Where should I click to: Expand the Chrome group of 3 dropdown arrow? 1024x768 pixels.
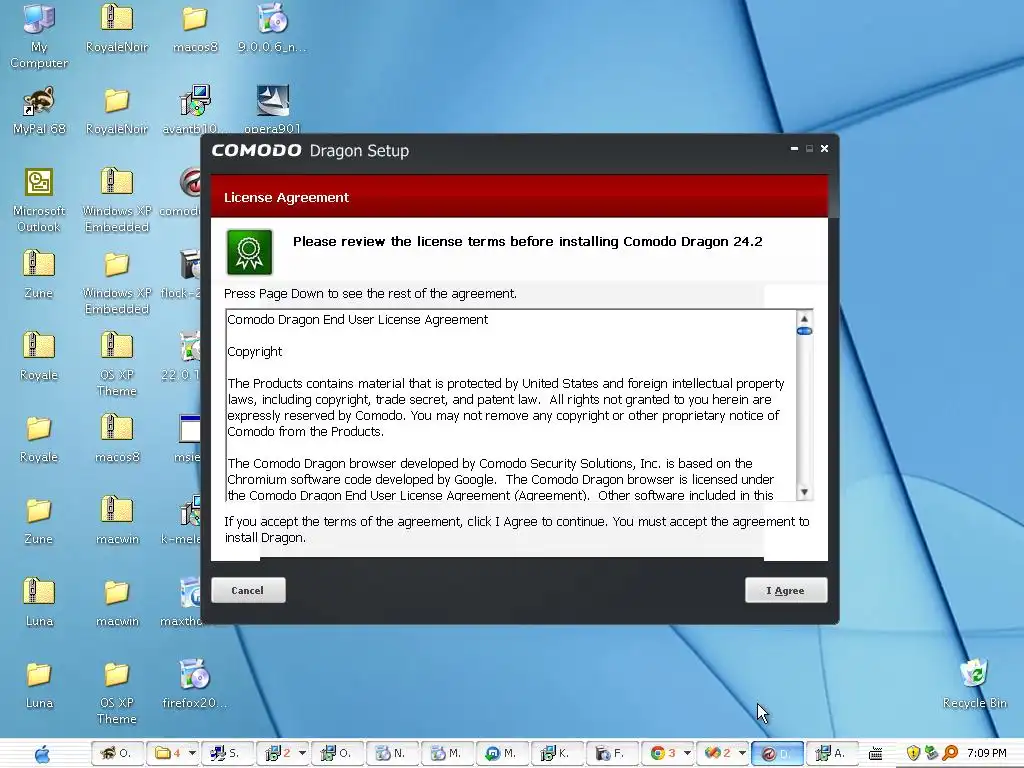[x=686, y=754]
